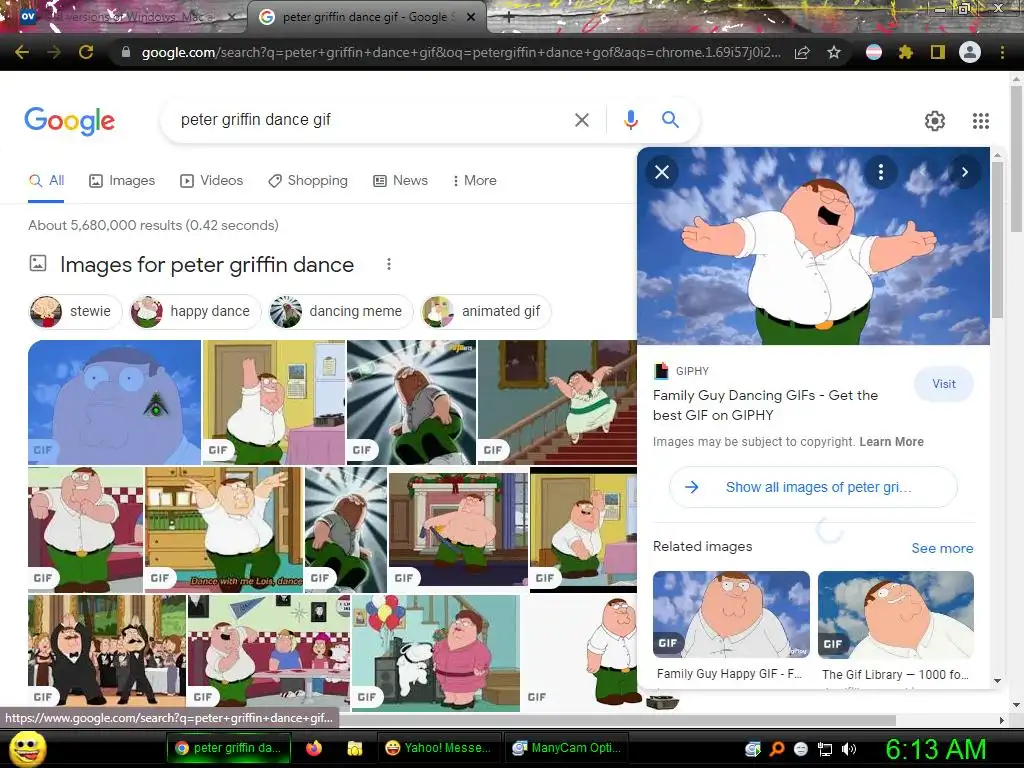
Task: Open the balloons and pink dress GIF thumbnail
Action: [x=436, y=652]
